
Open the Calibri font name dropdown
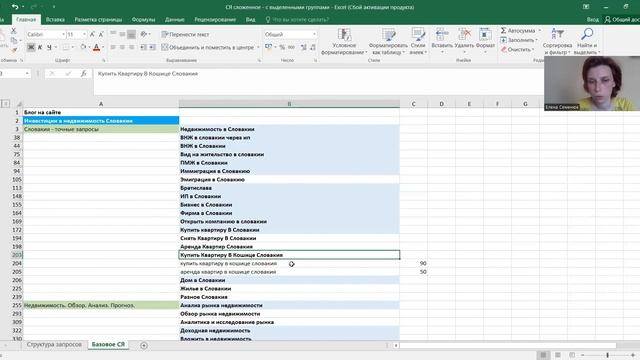point(63,35)
